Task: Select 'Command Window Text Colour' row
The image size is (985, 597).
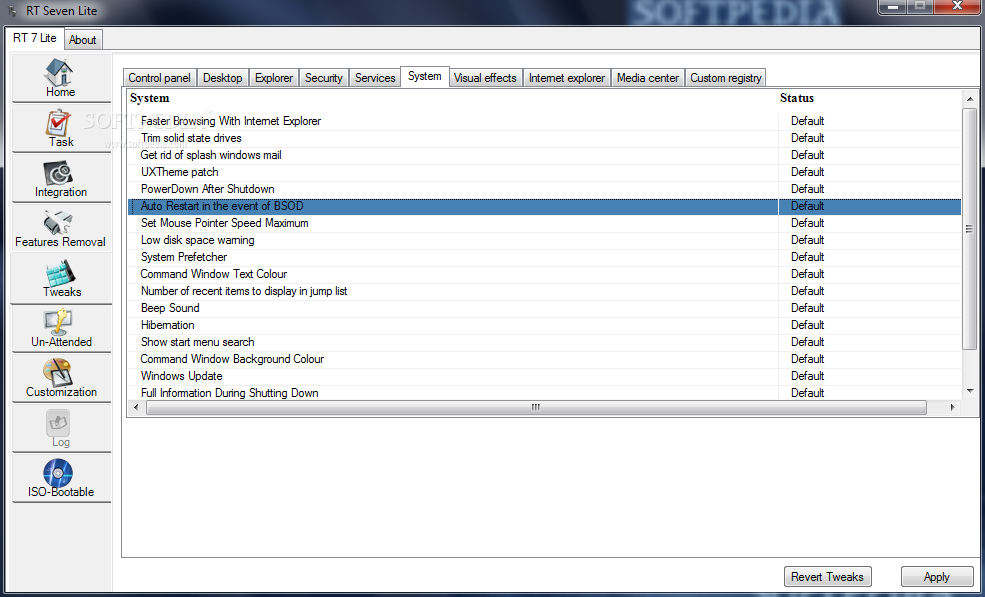Action: click(x=545, y=274)
